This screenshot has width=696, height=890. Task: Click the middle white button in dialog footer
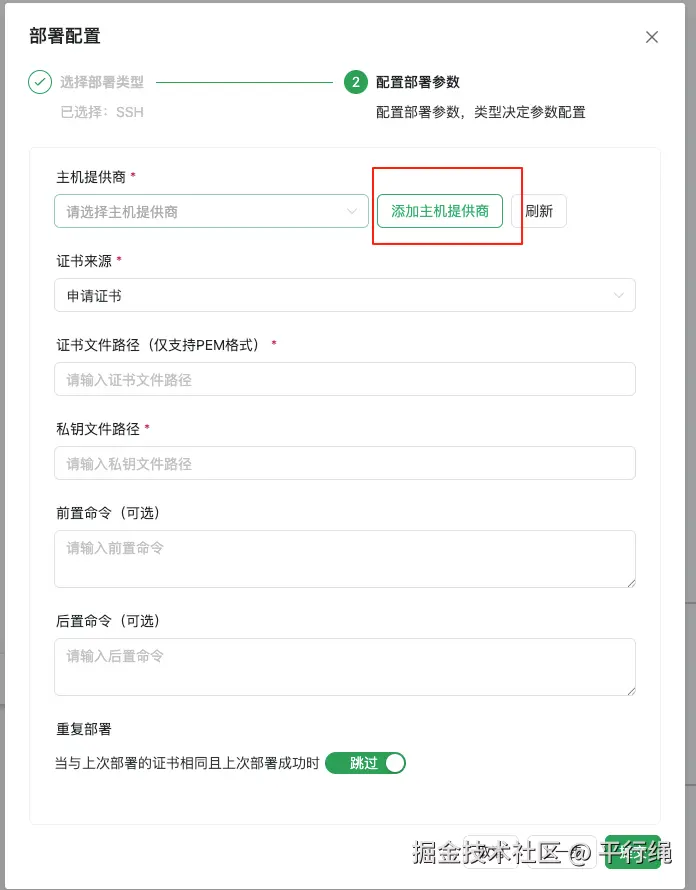click(563, 851)
